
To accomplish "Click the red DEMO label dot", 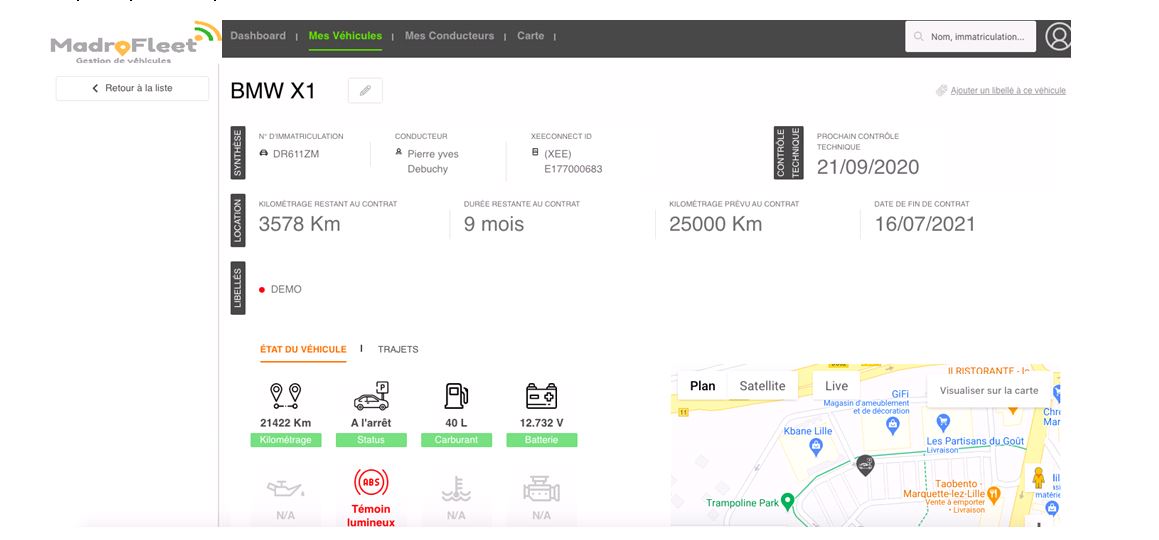I will pyautogui.click(x=262, y=290).
